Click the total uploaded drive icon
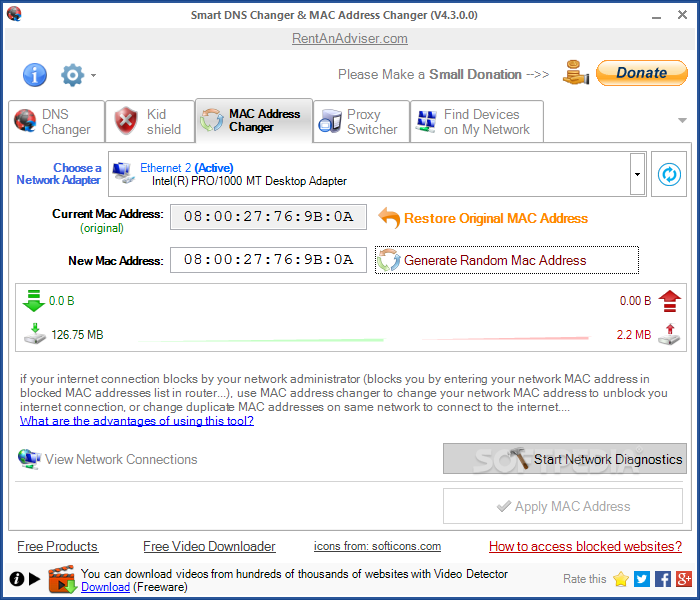 tap(669, 334)
